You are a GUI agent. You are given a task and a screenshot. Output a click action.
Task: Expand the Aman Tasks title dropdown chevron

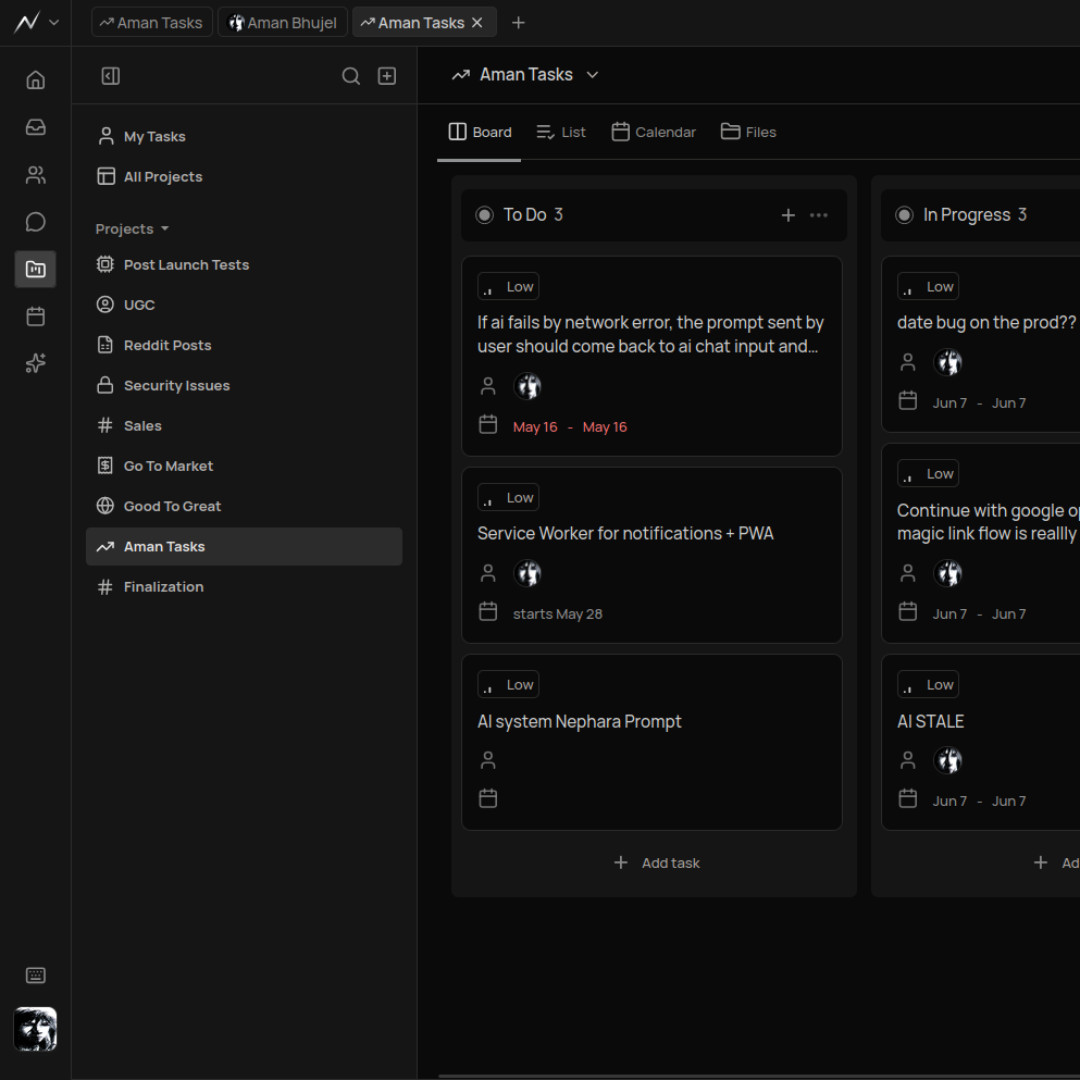(592, 74)
